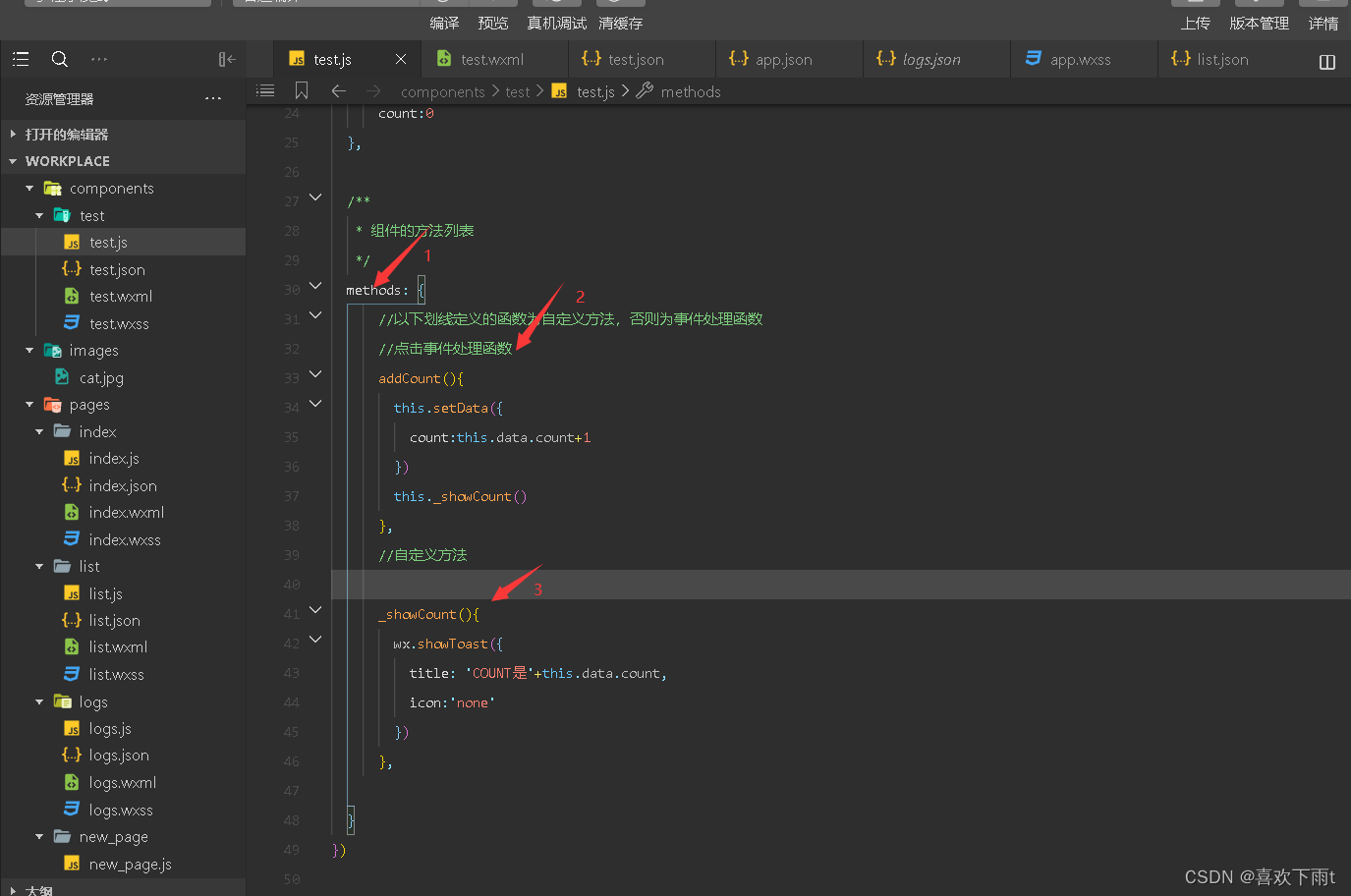Click the 编译 compile button

point(444,23)
